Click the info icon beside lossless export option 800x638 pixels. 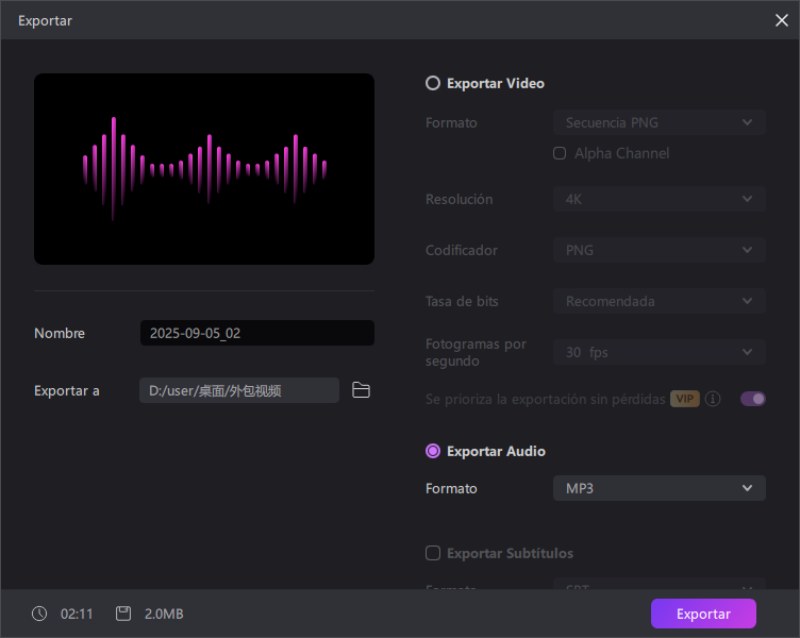(x=713, y=399)
